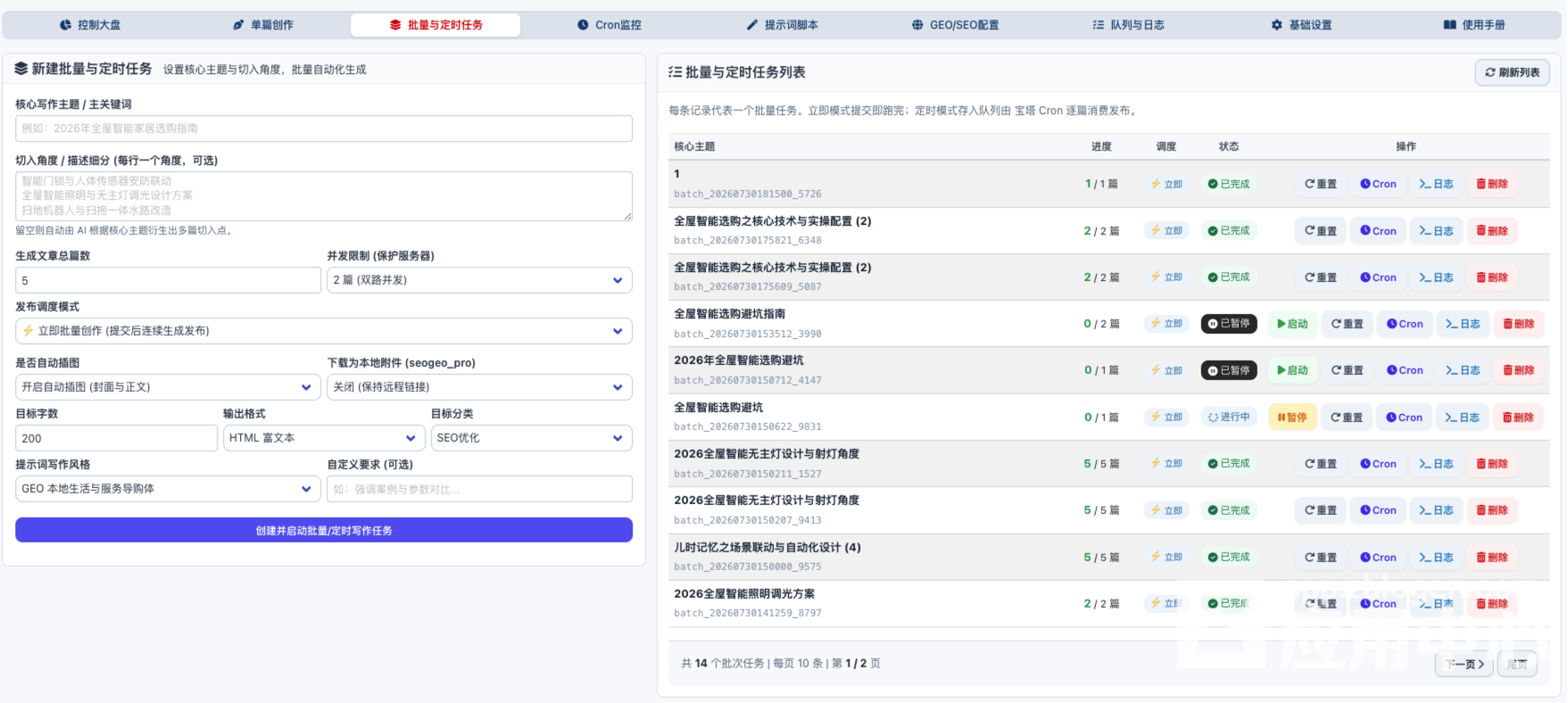The height and width of the screenshot is (703, 1568).
Task: Open Cron for 儿时记忆之场景联动与自动化设计 task
Action: pyautogui.click(x=1378, y=558)
